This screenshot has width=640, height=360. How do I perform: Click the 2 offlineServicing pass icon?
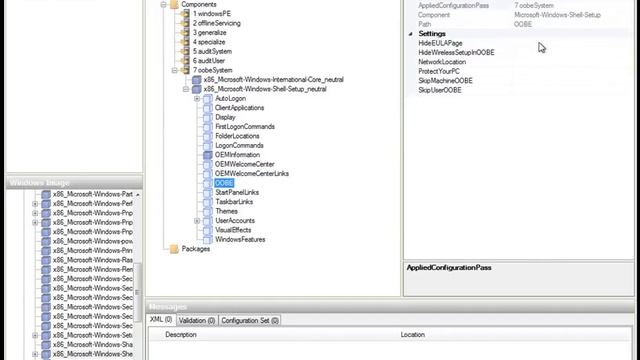click(x=185, y=23)
